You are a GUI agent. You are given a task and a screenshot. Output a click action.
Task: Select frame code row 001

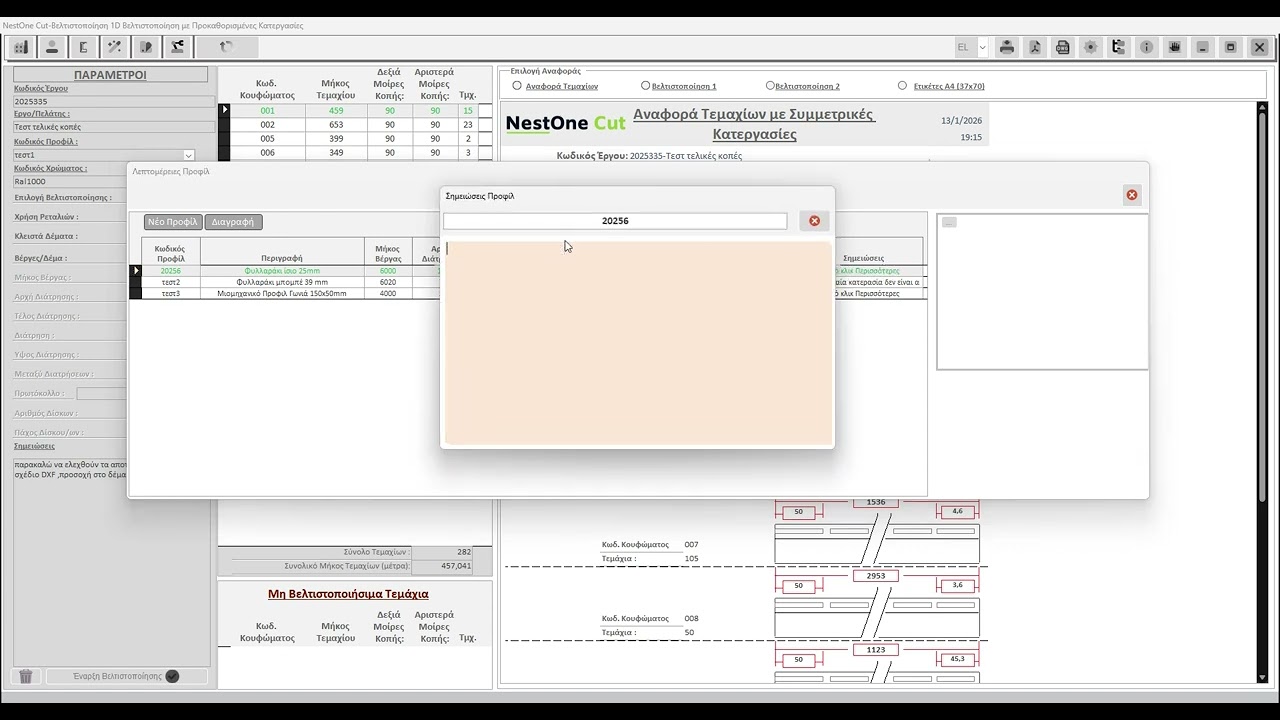(x=267, y=111)
